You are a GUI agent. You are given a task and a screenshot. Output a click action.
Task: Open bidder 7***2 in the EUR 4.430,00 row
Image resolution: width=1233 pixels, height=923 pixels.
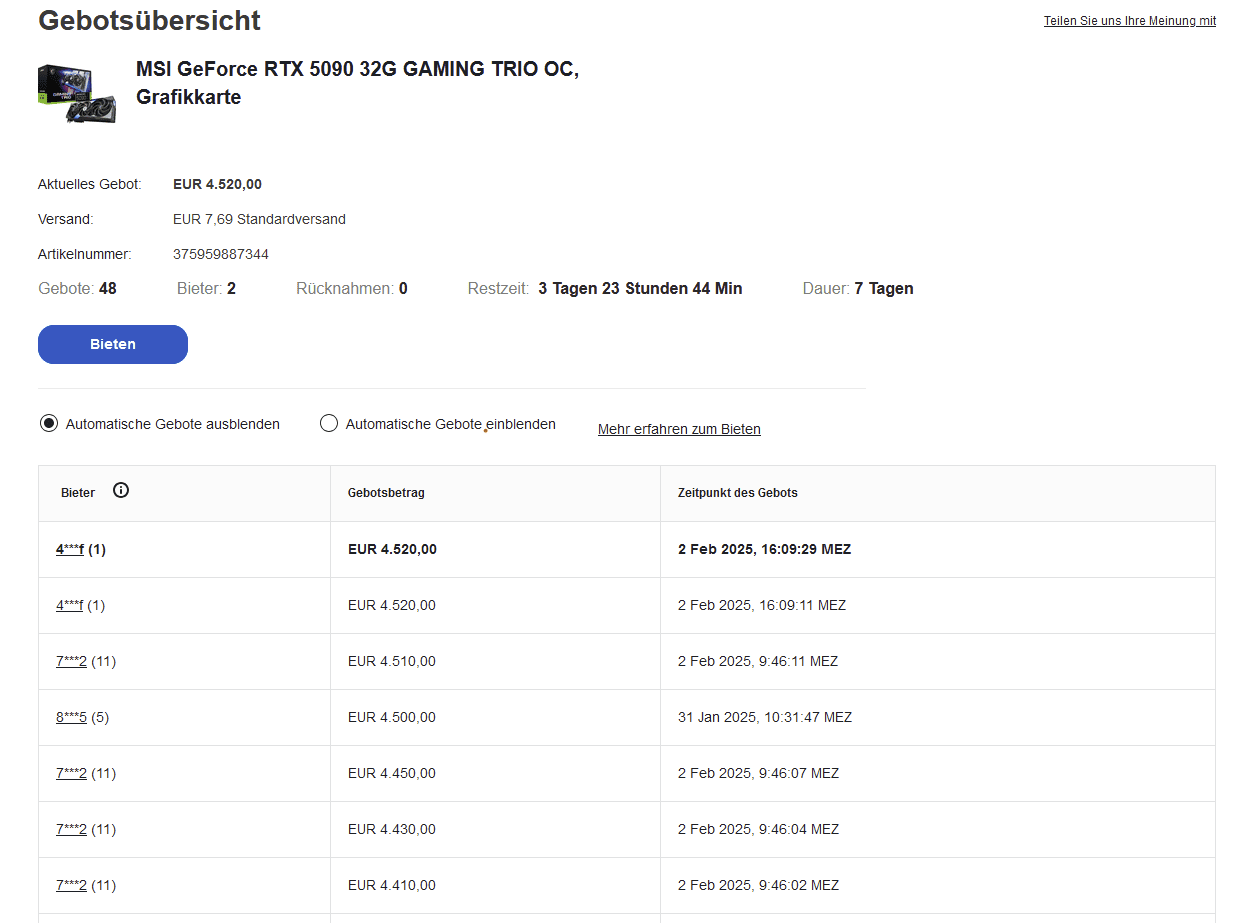tap(72, 829)
